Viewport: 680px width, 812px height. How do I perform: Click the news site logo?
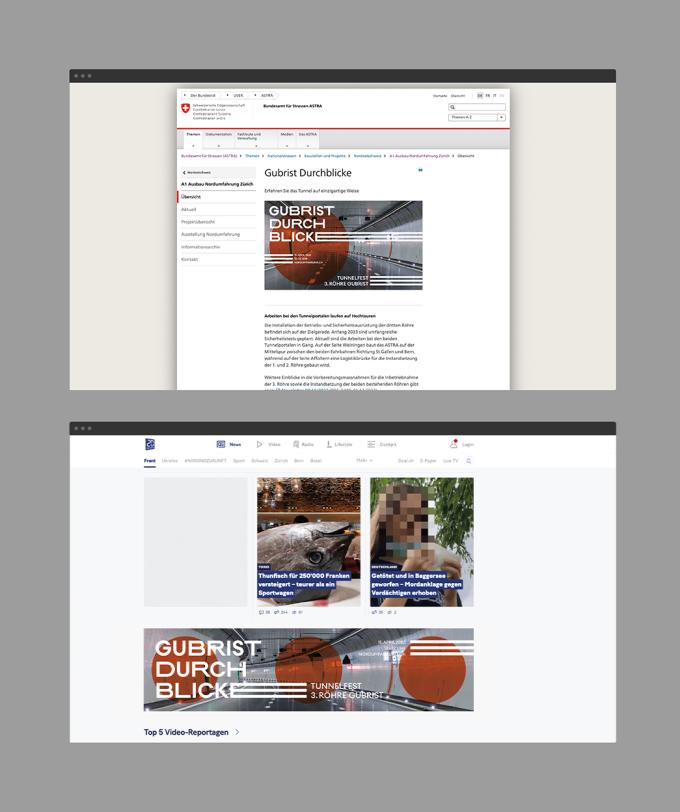click(150, 444)
